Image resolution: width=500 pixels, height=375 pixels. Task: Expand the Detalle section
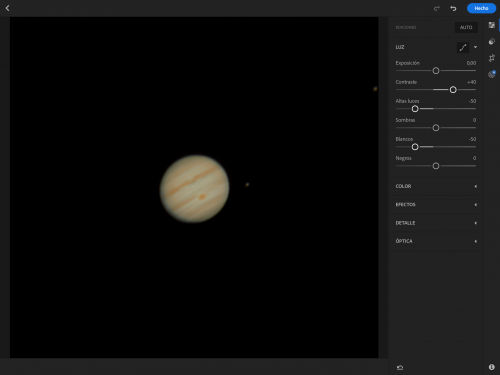coord(436,223)
